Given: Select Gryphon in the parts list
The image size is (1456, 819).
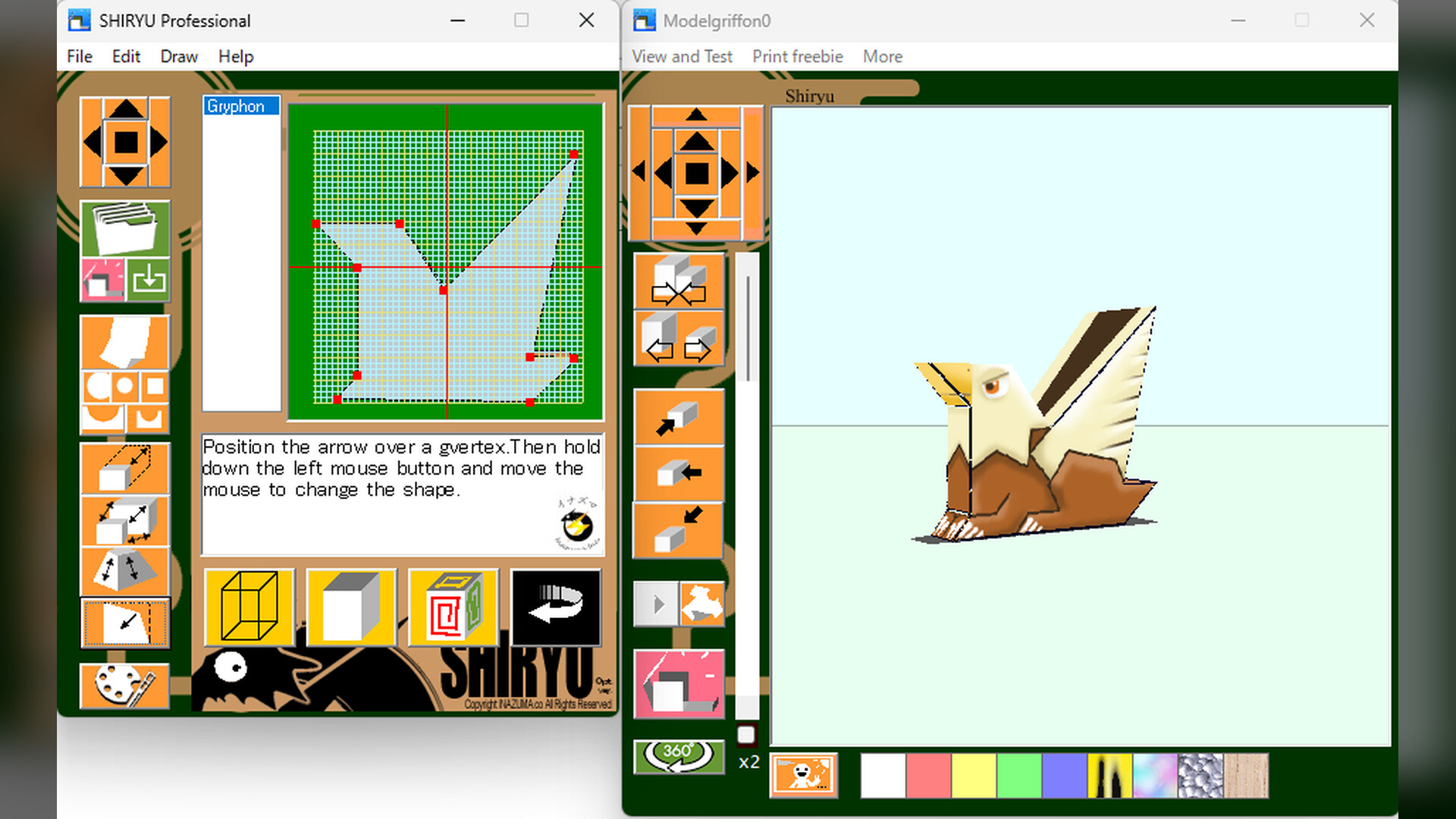Looking at the screenshot, I should 241,106.
